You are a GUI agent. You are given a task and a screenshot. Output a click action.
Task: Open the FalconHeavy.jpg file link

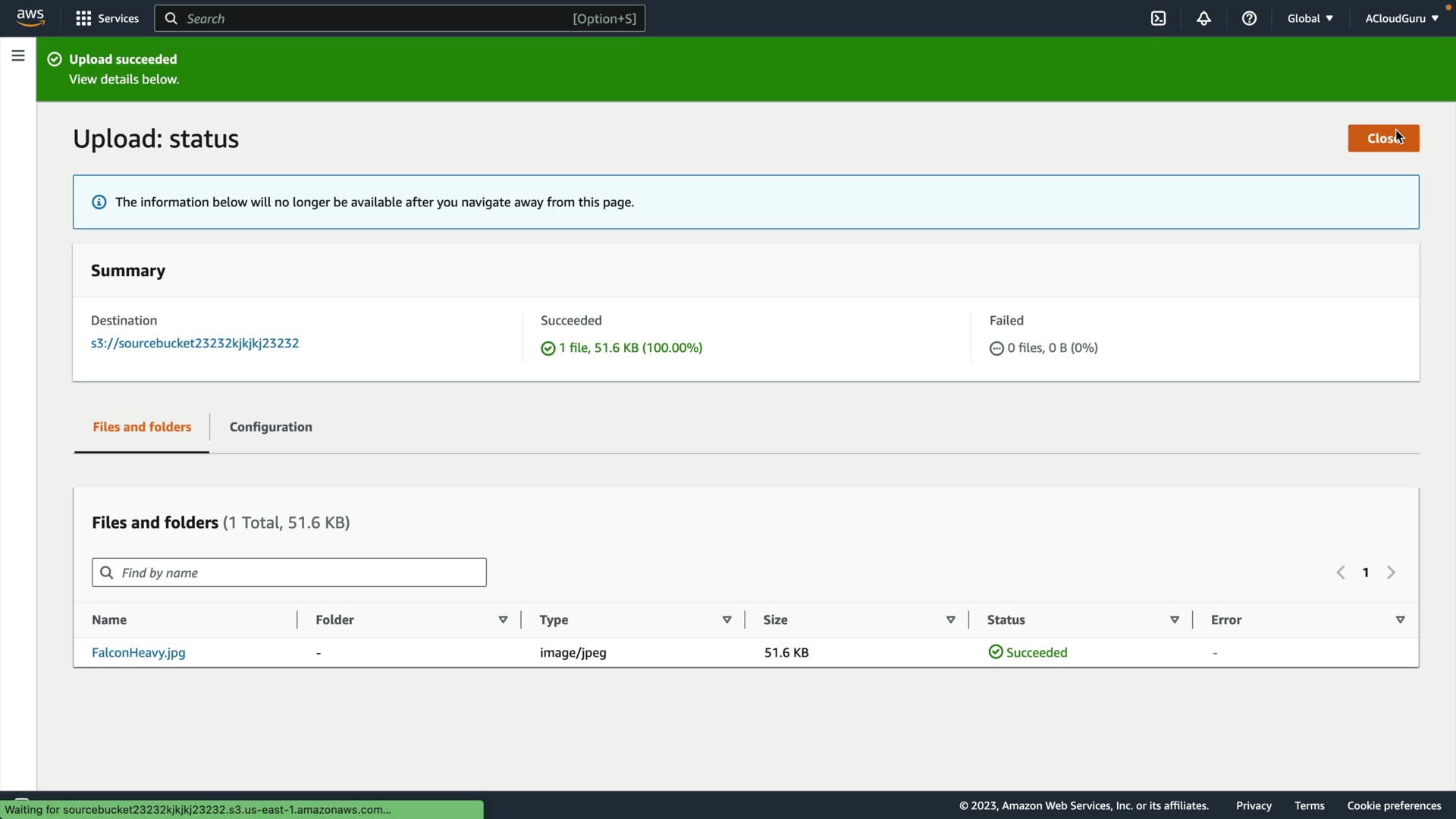[139, 652]
